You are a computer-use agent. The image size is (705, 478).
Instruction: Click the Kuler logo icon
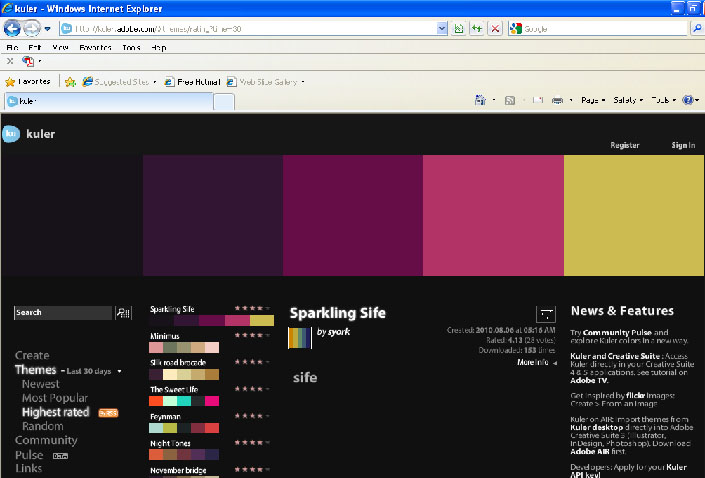[10, 132]
